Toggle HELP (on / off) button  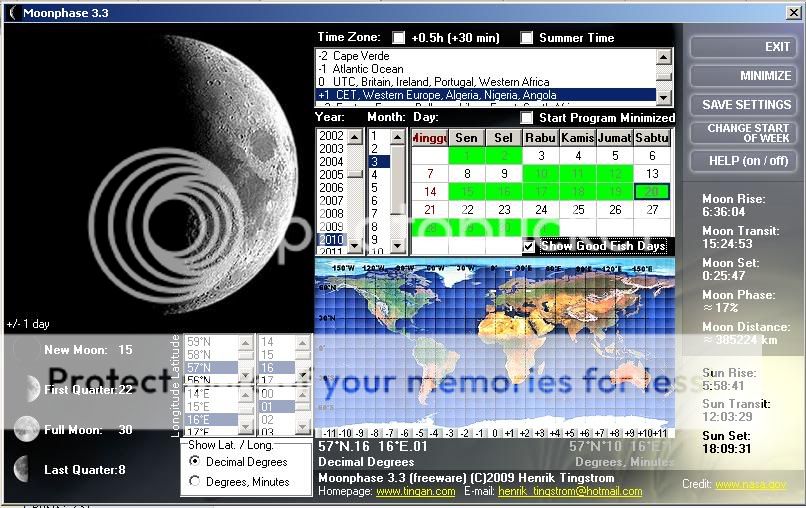pyautogui.click(x=743, y=161)
